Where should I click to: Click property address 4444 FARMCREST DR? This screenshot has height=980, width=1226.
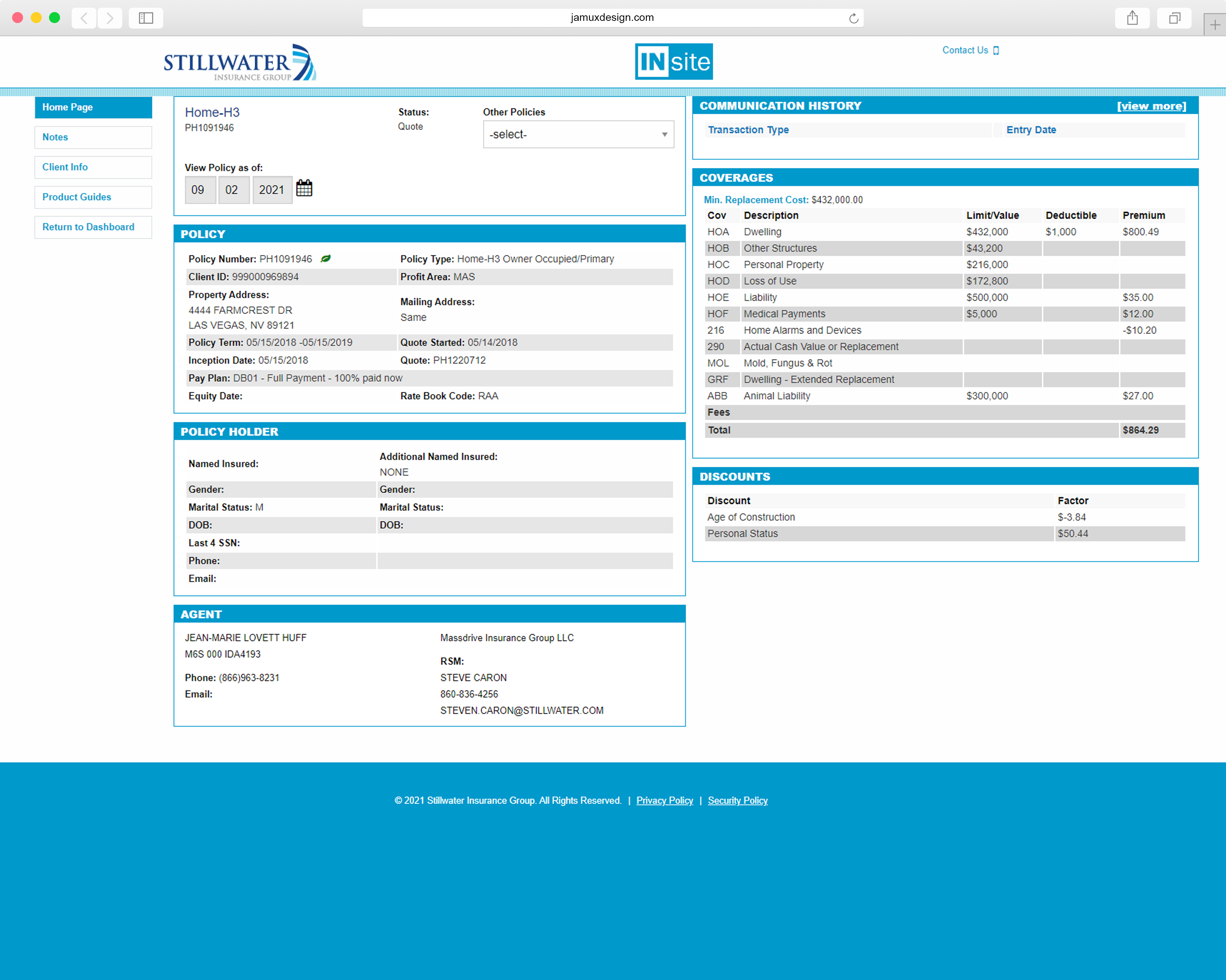[240, 310]
